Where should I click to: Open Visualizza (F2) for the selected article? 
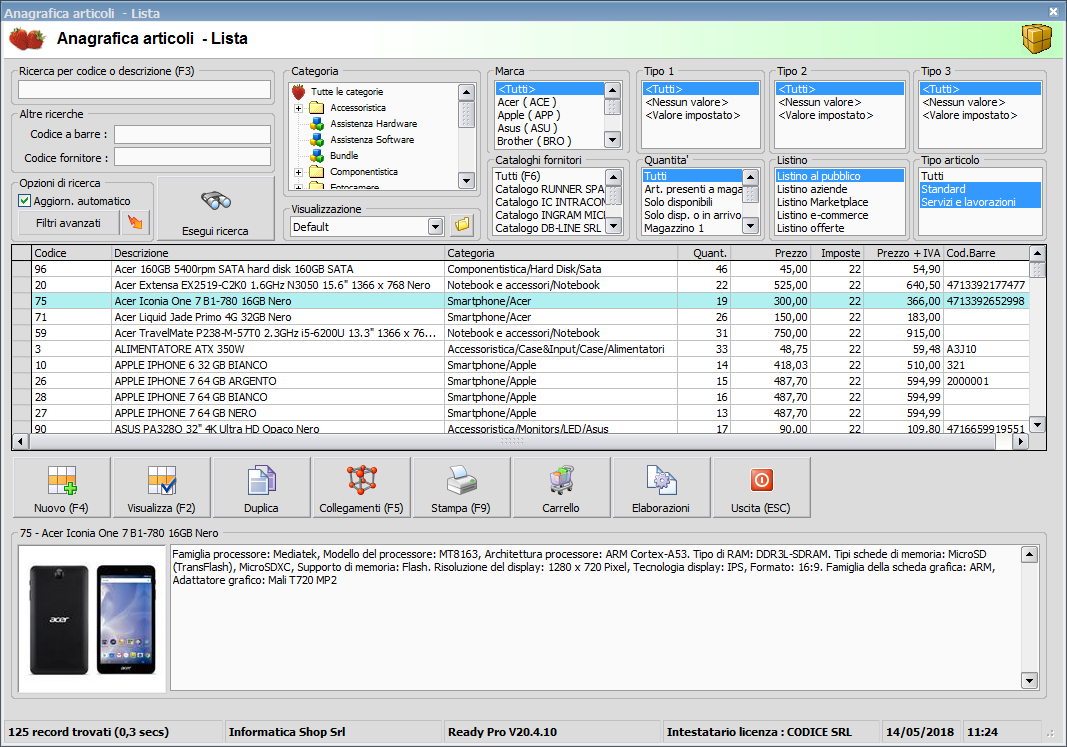click(x=161, y=487)
